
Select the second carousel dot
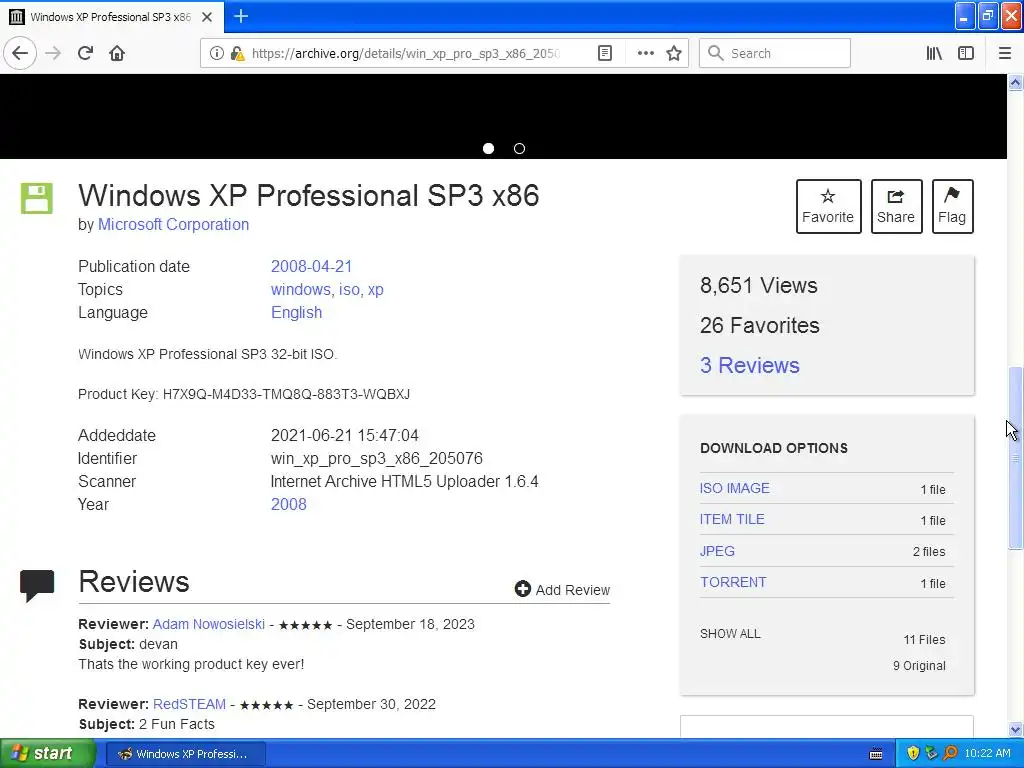coord(519,149)
